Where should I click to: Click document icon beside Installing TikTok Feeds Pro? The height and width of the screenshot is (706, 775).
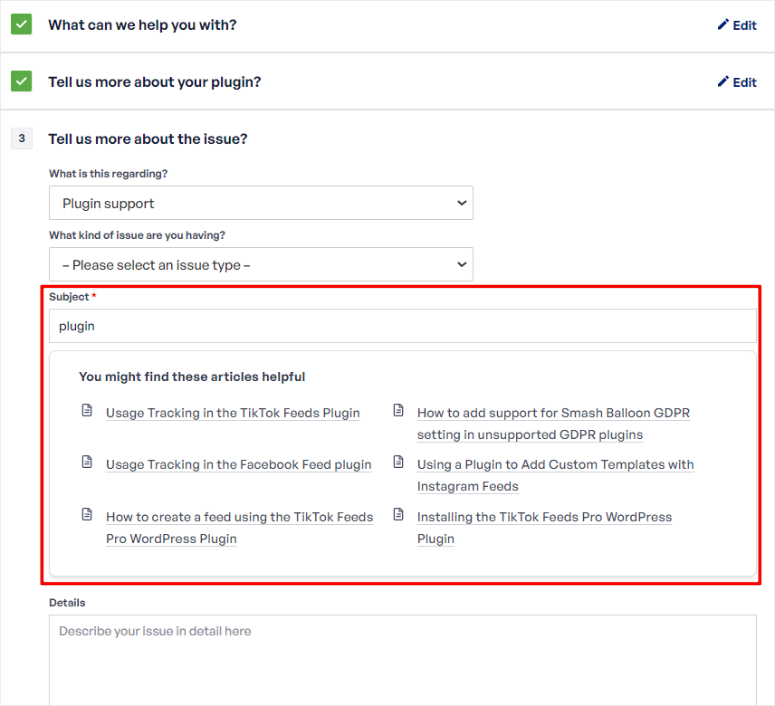(398, 515)
